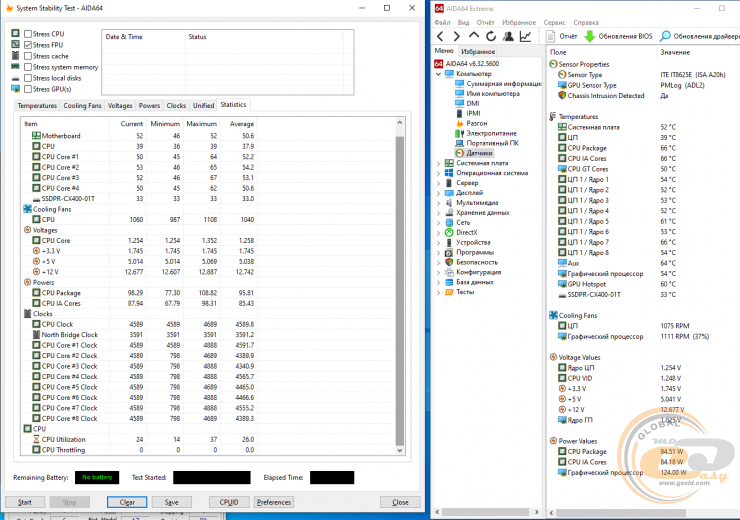Screen dimensions: 740x520
Task: Click the graph chart icon in AIDA64 toolbar
Action: tap(525, 36)
